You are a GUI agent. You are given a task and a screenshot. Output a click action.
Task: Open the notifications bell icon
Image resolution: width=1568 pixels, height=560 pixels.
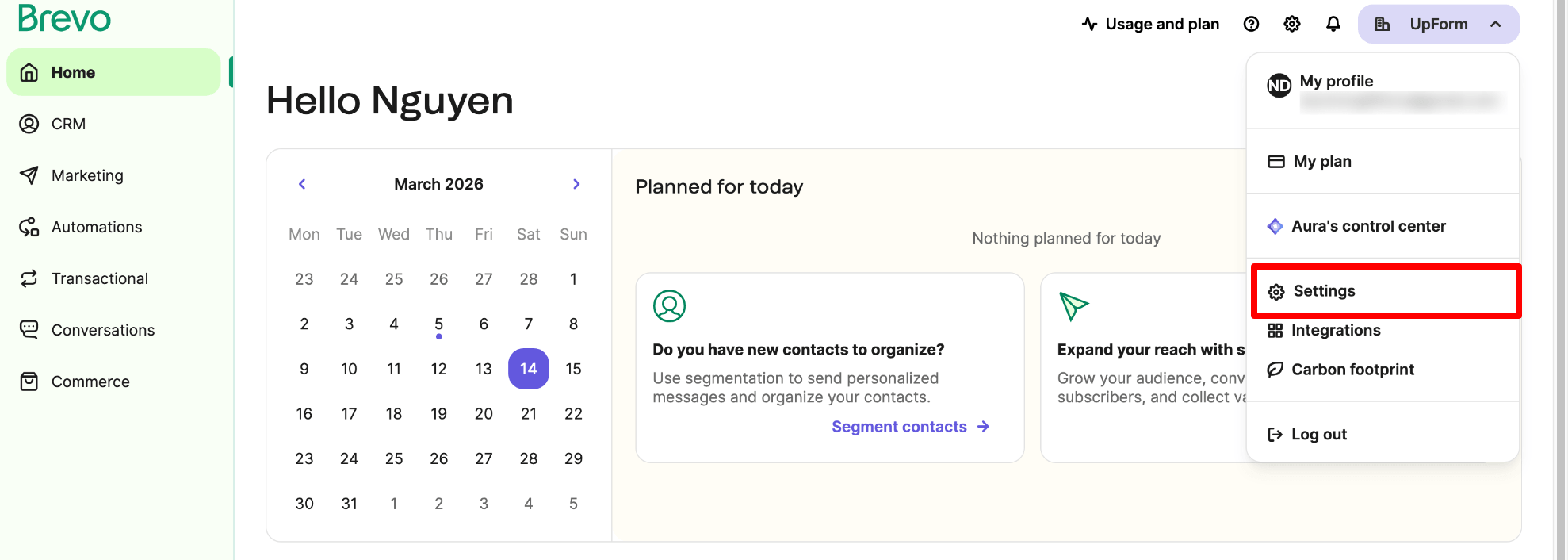pos(1333,24)
